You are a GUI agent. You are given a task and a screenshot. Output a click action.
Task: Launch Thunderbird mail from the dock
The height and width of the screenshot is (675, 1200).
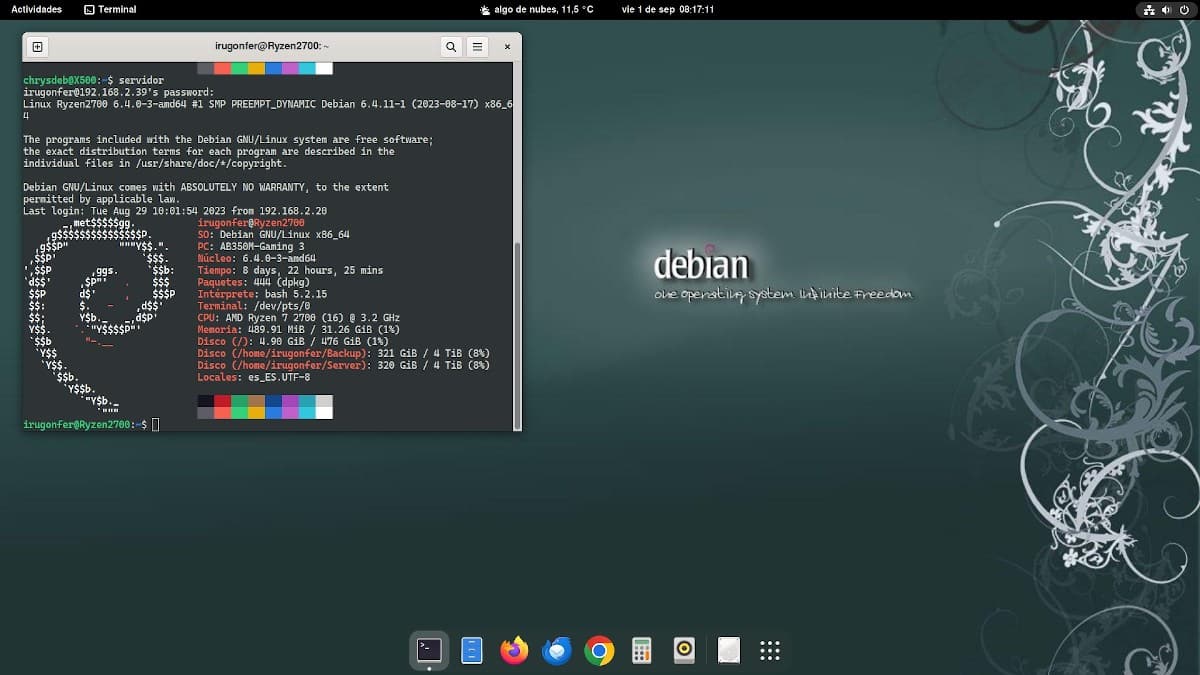tap(557, 651)
